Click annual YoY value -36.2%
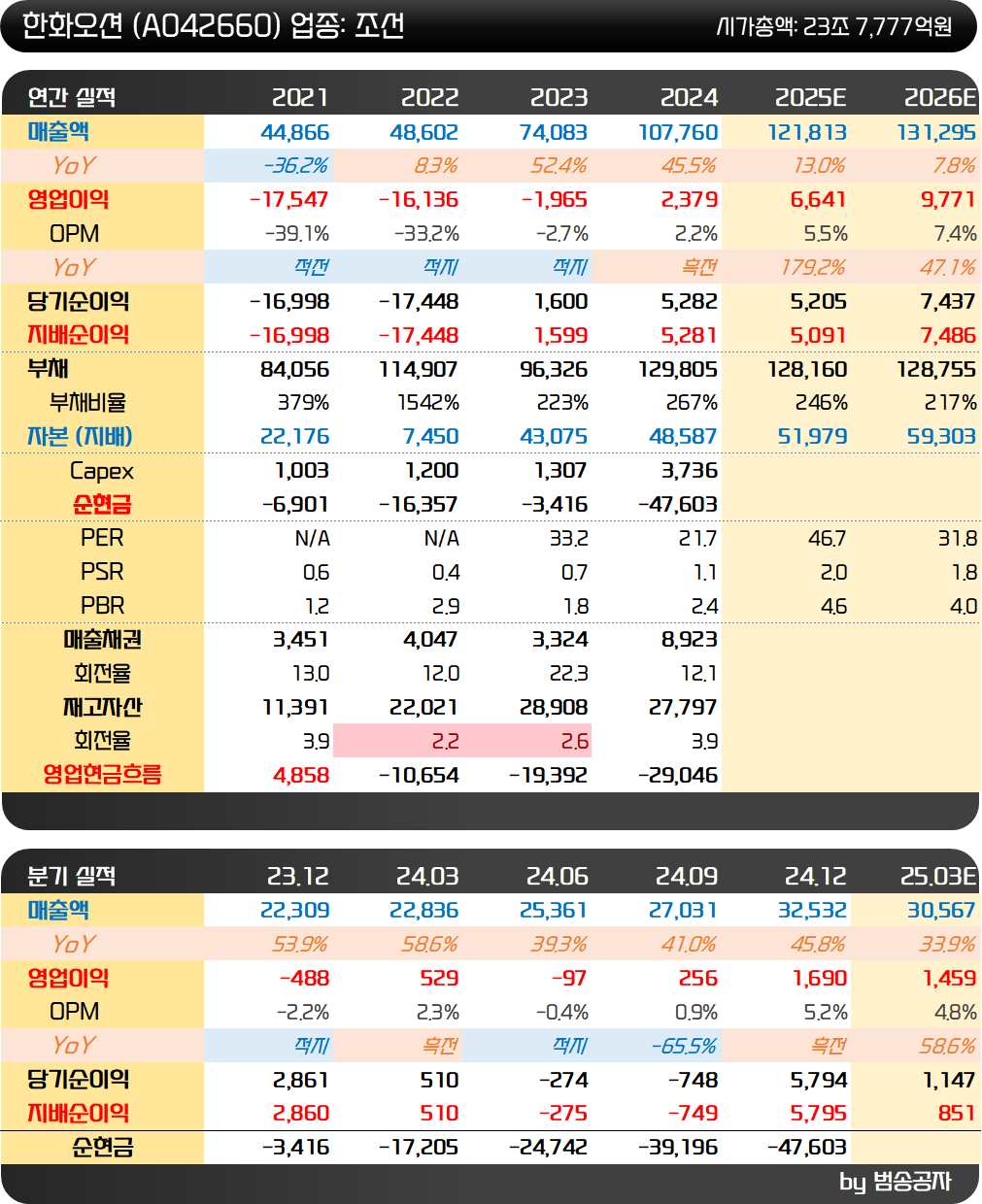 pos(296,166)
